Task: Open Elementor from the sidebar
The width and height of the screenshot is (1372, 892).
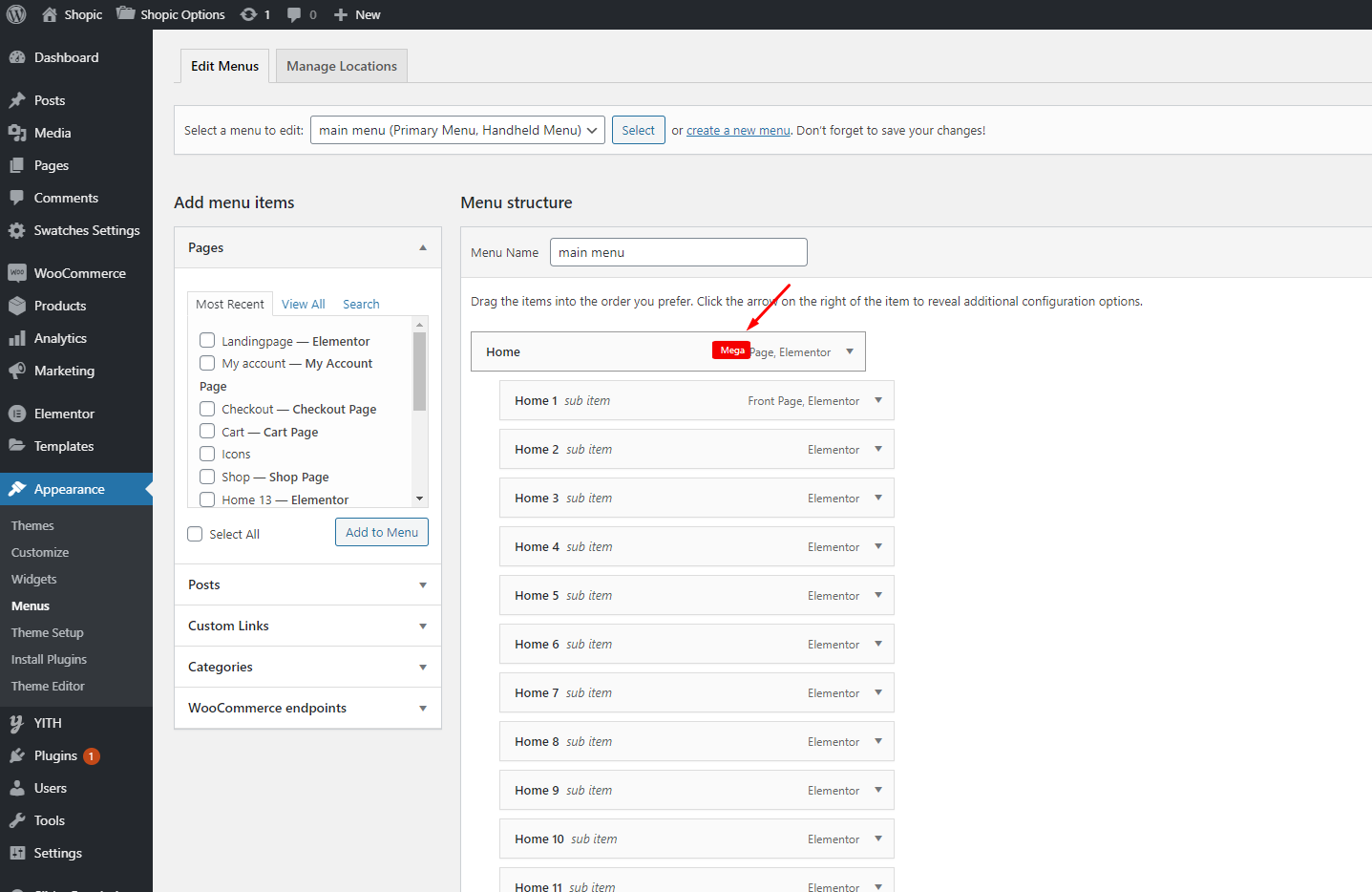Action: pyautogui.click(x=64, y=414)
